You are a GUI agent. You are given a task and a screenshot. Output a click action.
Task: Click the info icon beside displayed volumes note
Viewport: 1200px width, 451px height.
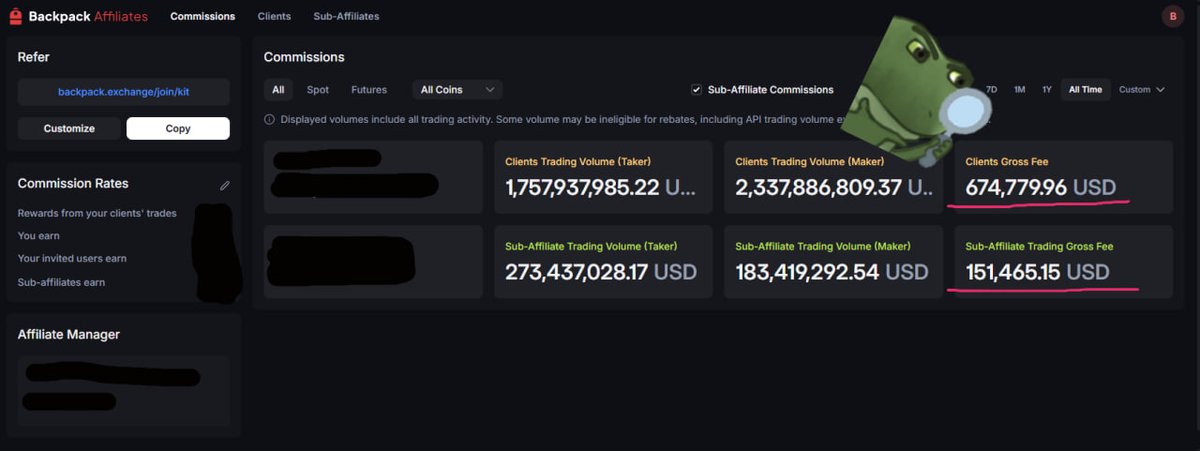click(270, 120)
